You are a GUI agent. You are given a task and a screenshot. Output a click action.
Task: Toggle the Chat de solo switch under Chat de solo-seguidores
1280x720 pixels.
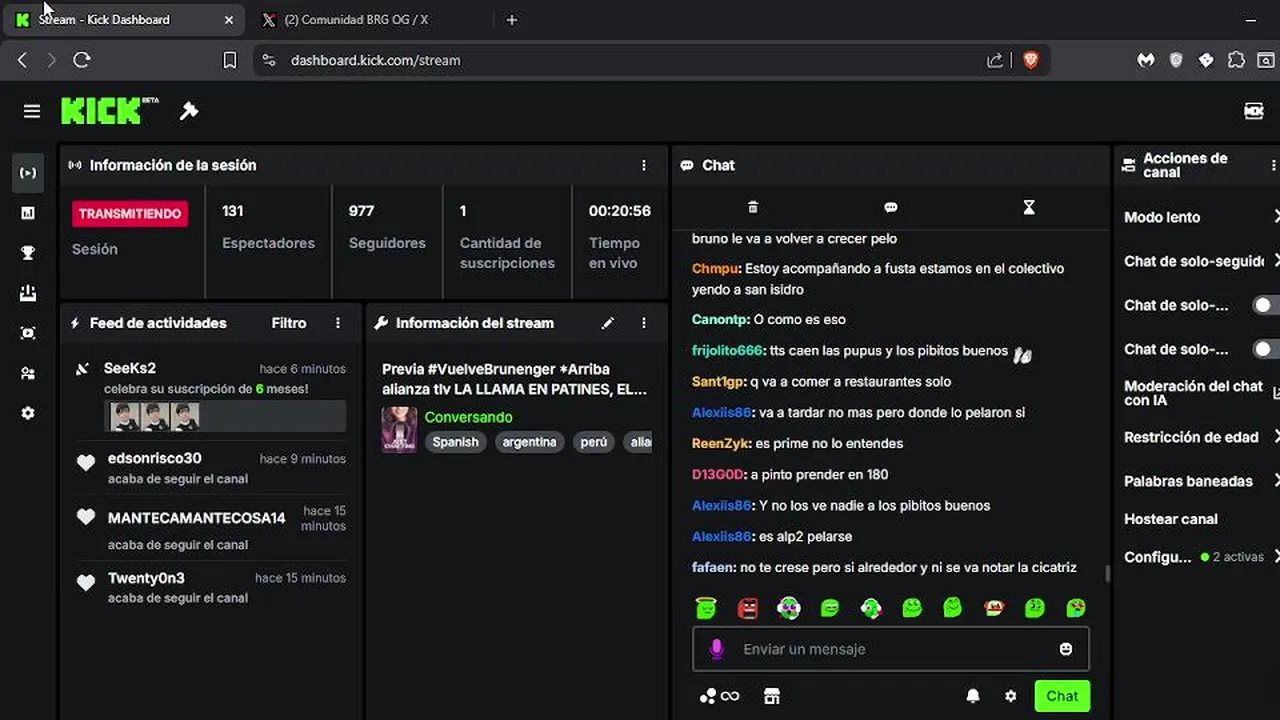pyautogui.click(x=1266, y=305)
